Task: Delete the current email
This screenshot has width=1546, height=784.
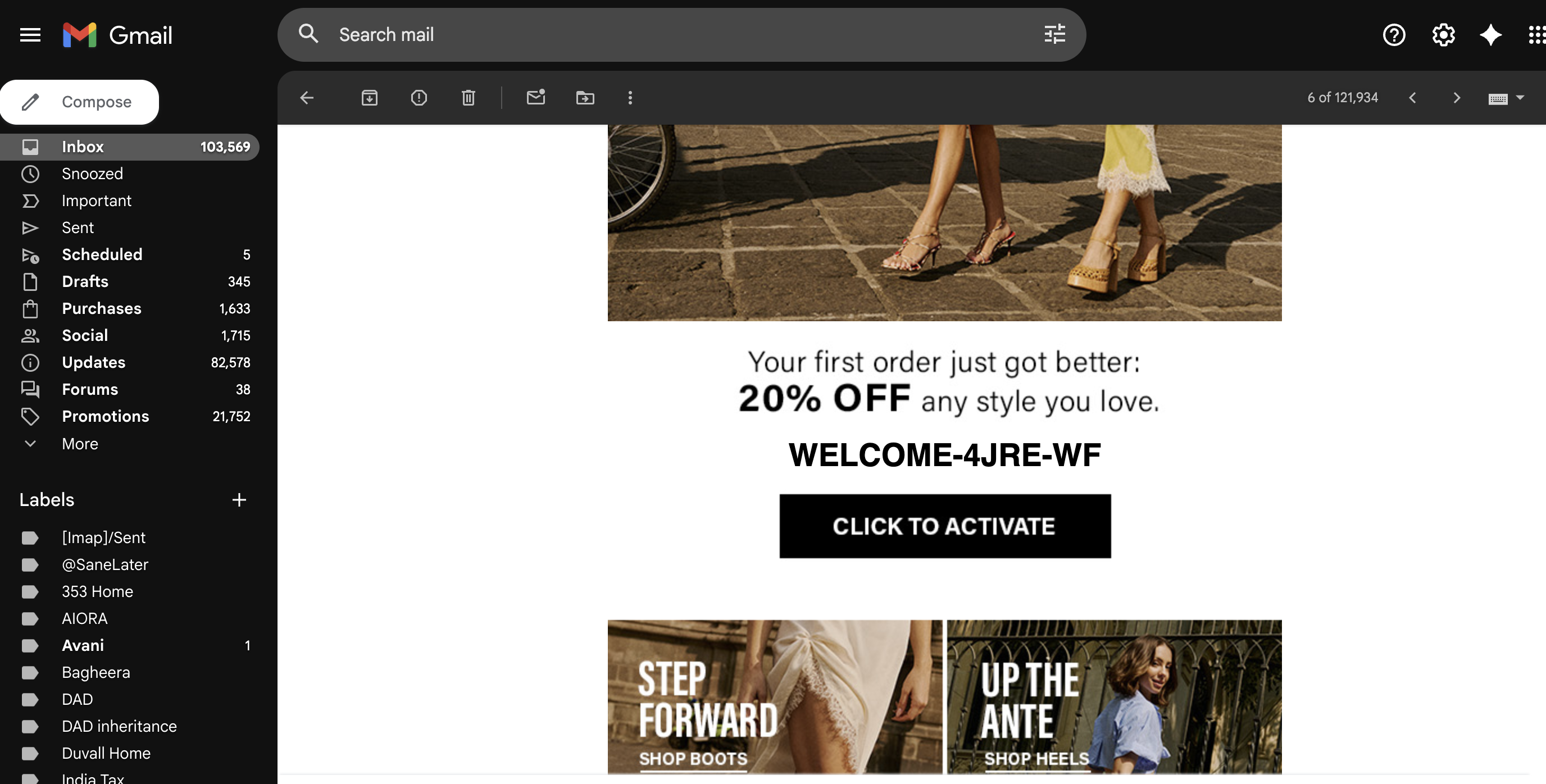Action: pyautogui.click(x=468, y=98)
